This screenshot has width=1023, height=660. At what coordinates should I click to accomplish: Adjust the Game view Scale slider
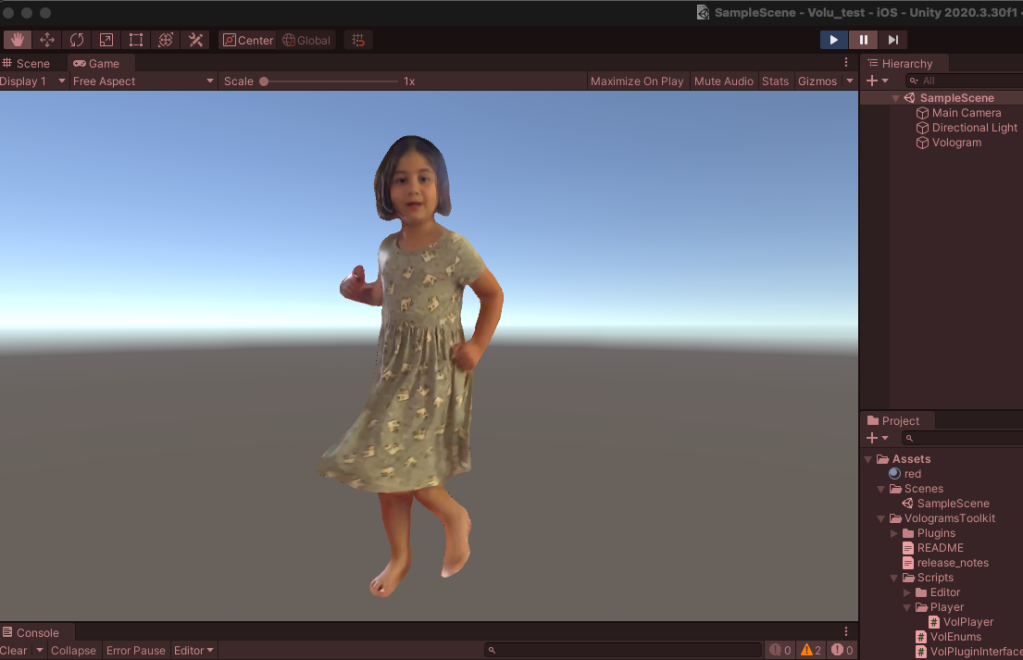264,81
